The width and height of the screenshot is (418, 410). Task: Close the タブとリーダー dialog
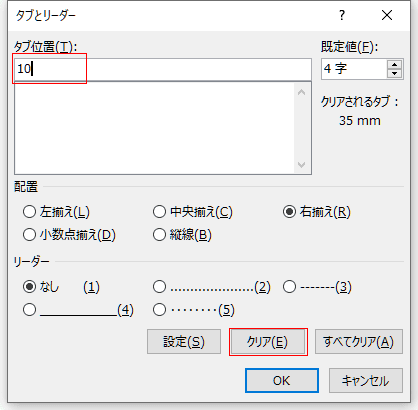pos(387,15)
